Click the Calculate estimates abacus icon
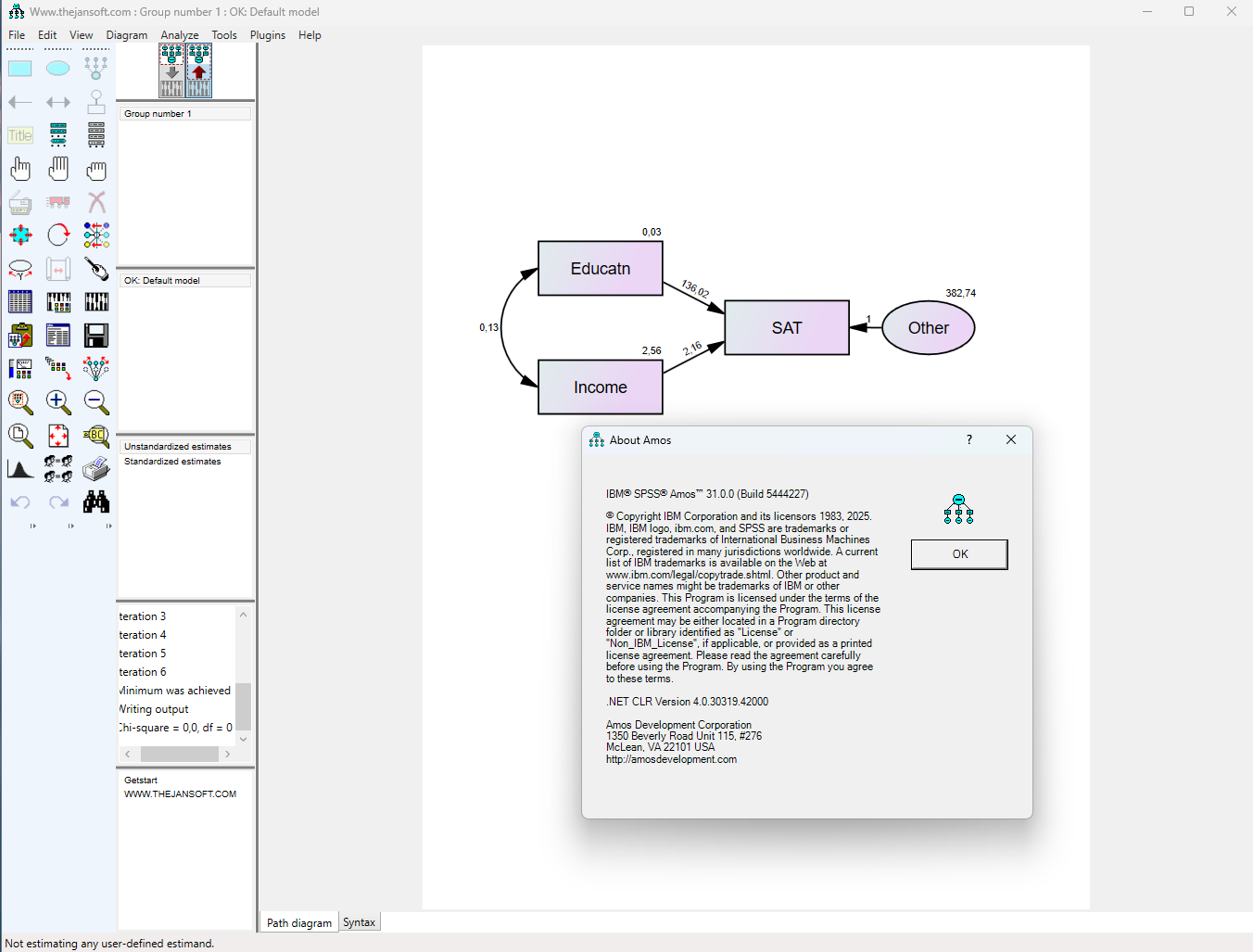 (x=96, y=302)
